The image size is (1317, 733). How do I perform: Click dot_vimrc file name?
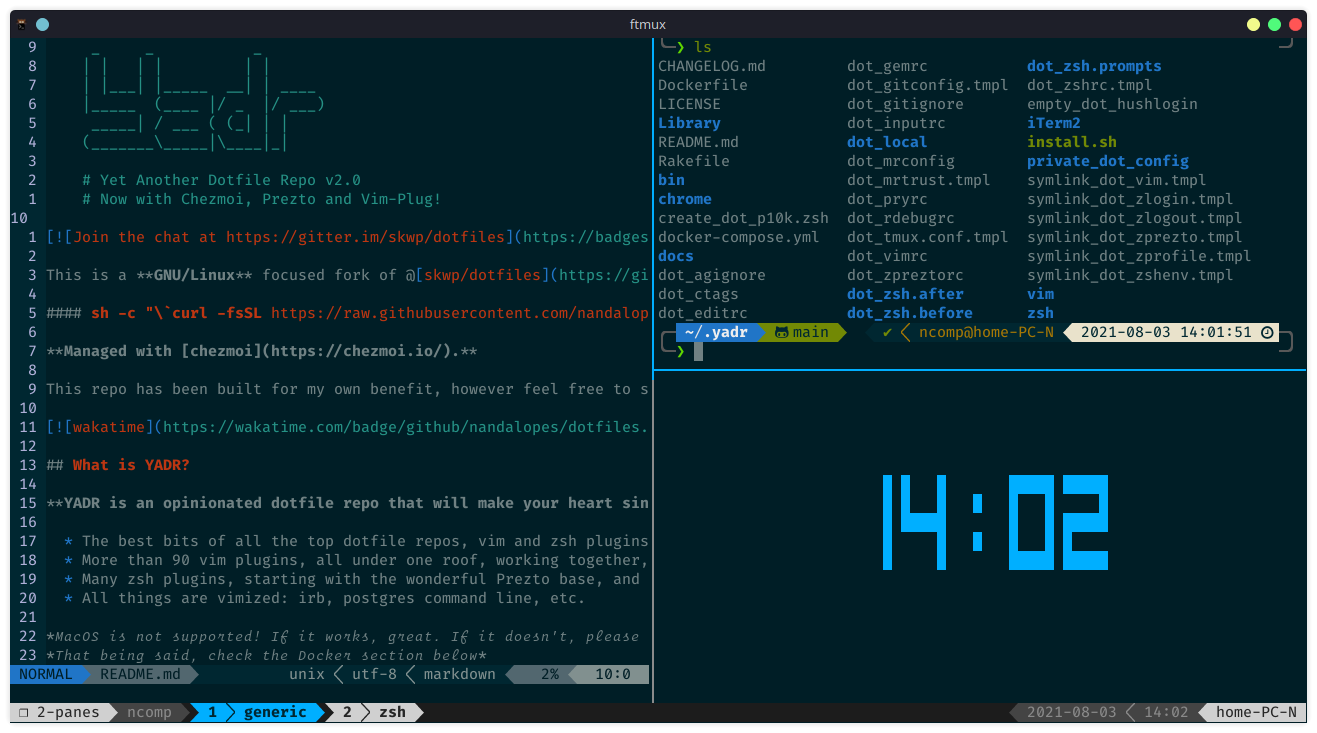point(887,256)
